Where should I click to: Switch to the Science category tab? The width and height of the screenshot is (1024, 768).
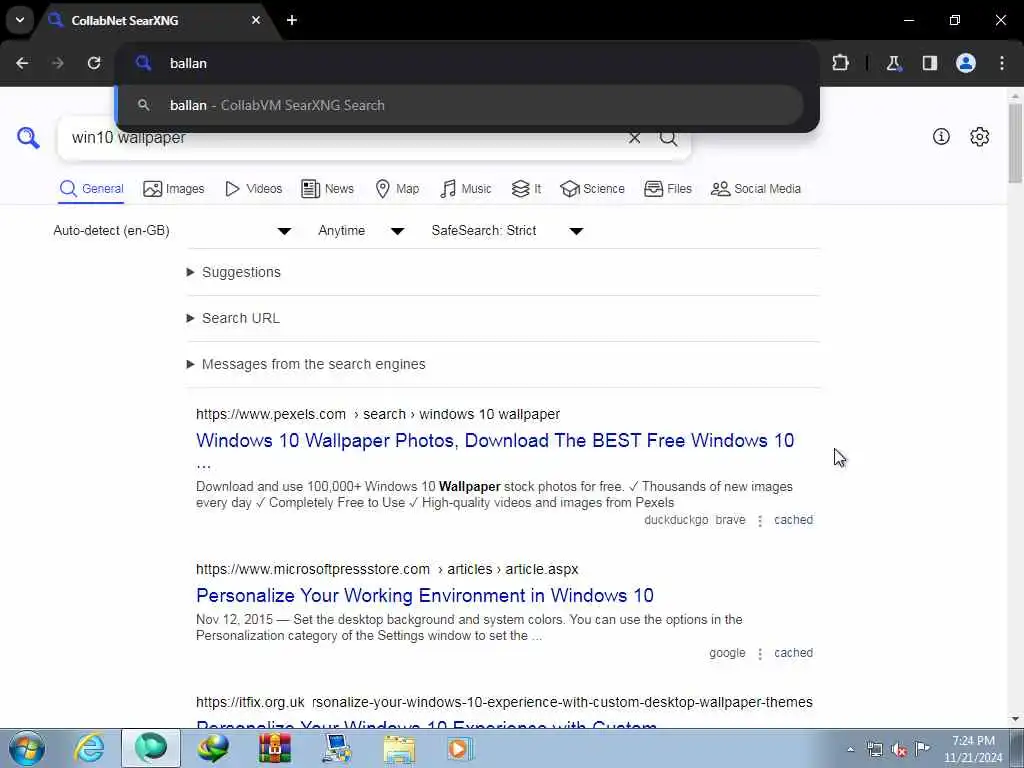point(592,189)
